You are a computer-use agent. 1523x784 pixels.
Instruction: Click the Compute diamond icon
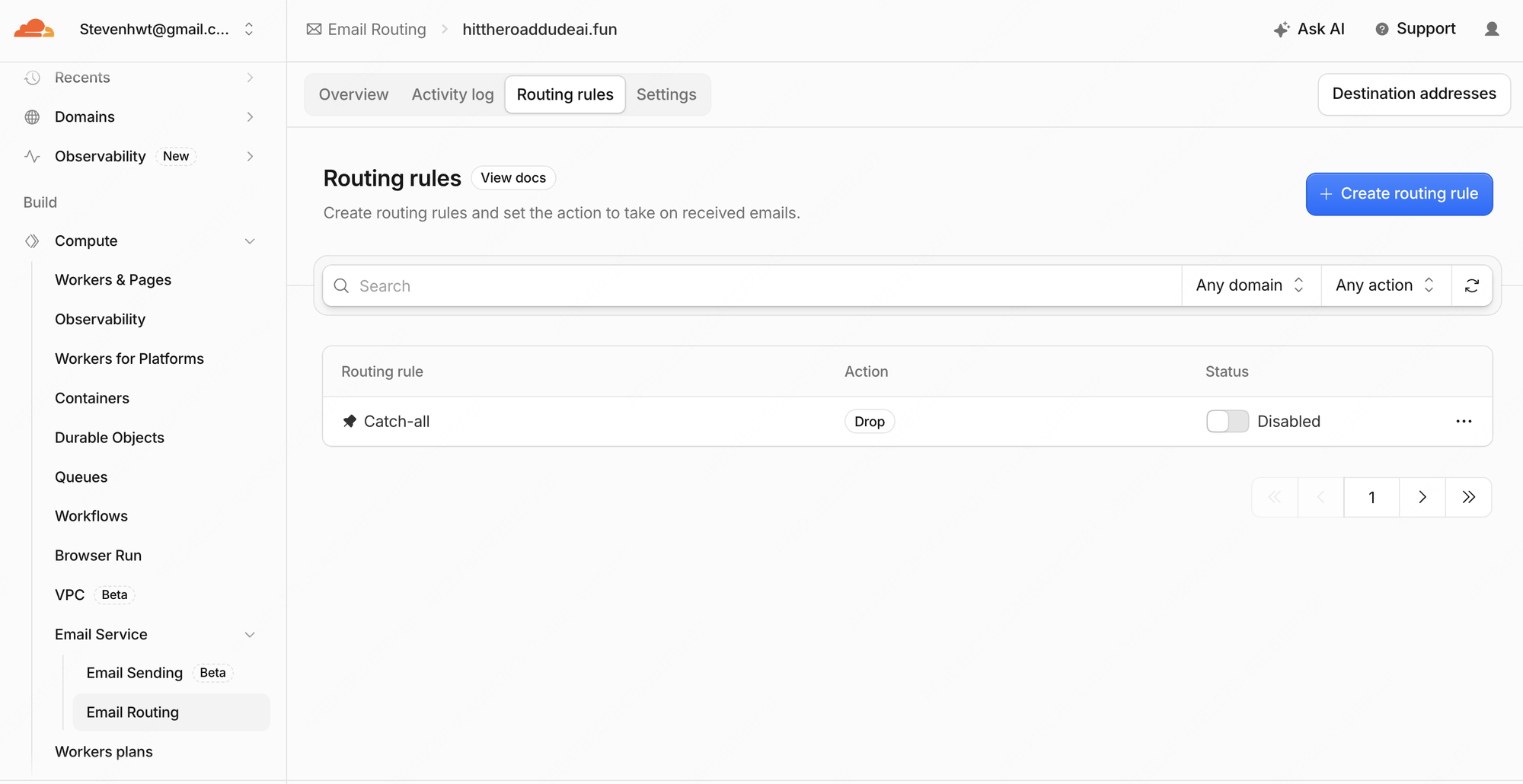(x=32, y=241)
